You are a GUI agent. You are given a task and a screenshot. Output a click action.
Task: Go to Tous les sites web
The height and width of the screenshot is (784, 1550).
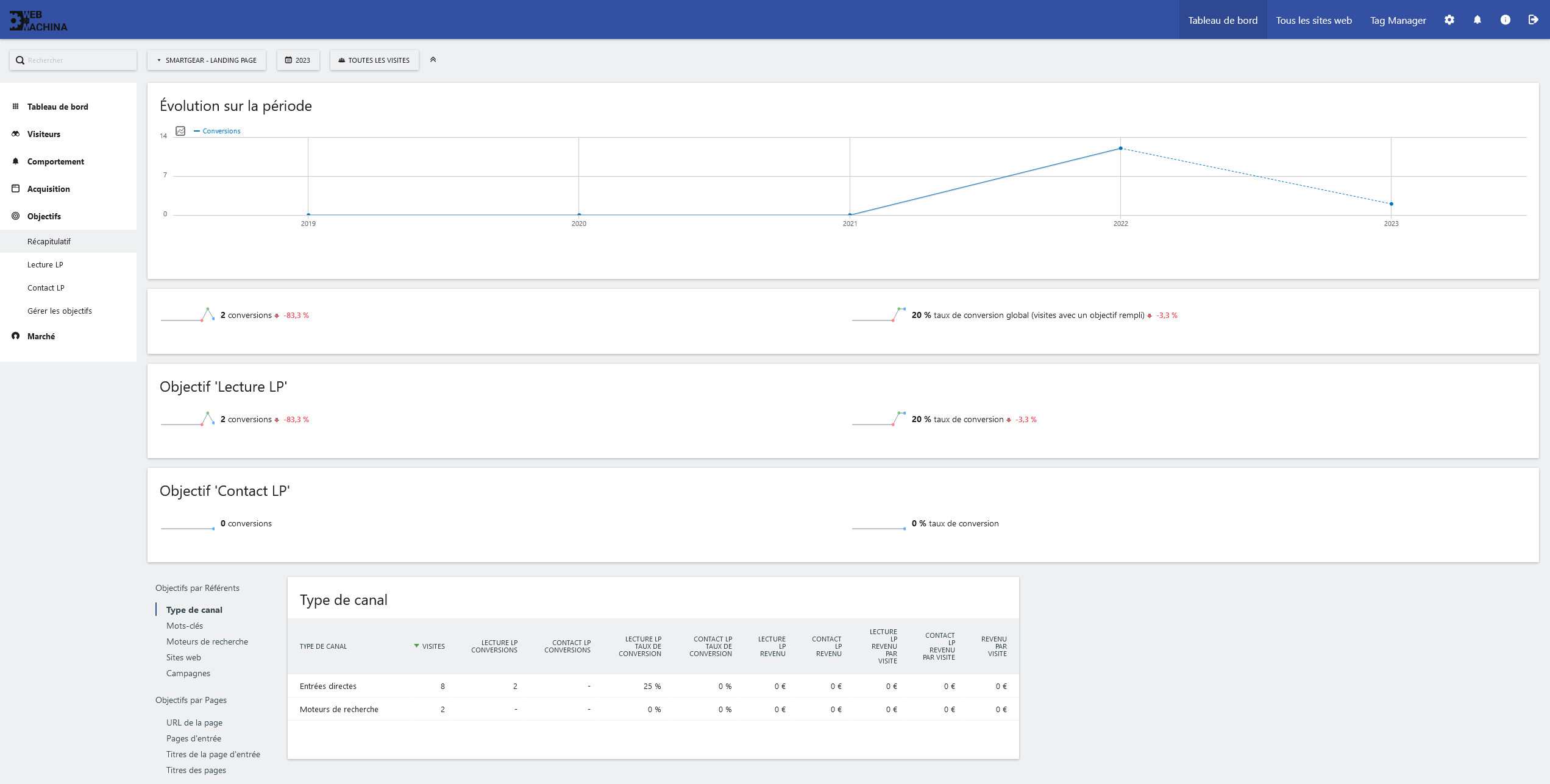(1314, 20)
